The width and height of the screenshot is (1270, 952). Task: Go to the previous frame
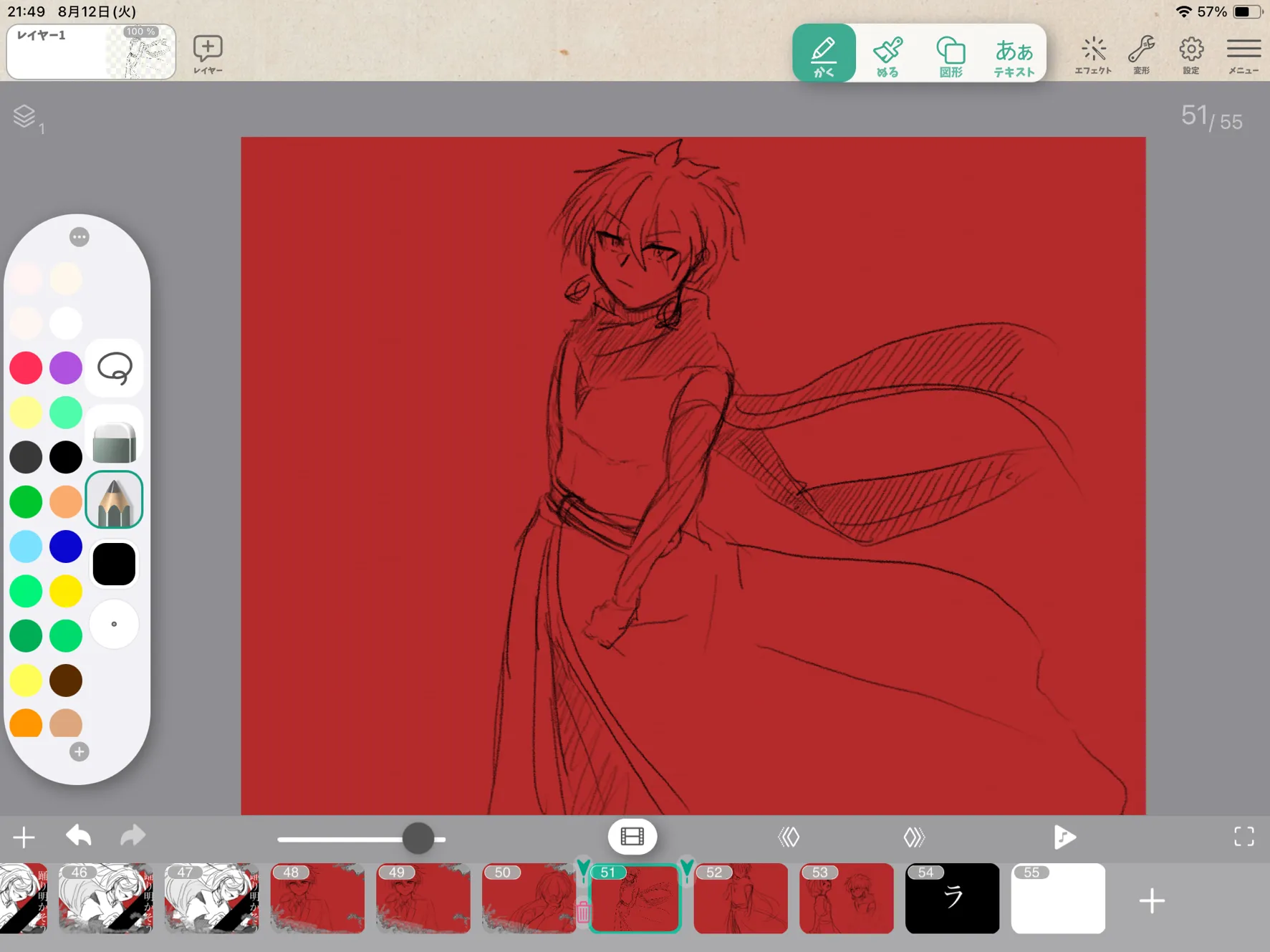click(x=789, y=837)
